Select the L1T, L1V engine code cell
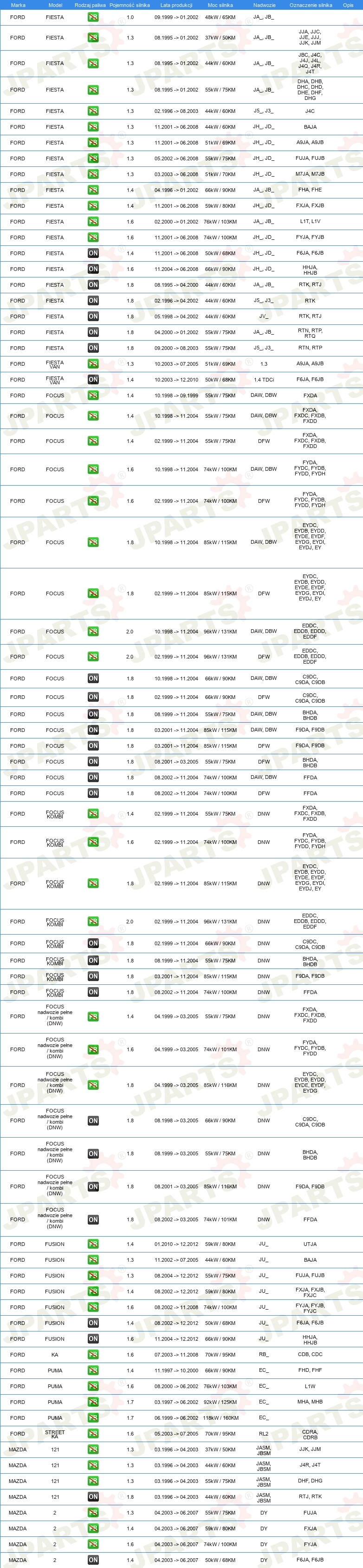The height and width of the screenshot is (1568, 363). (310, 222)
